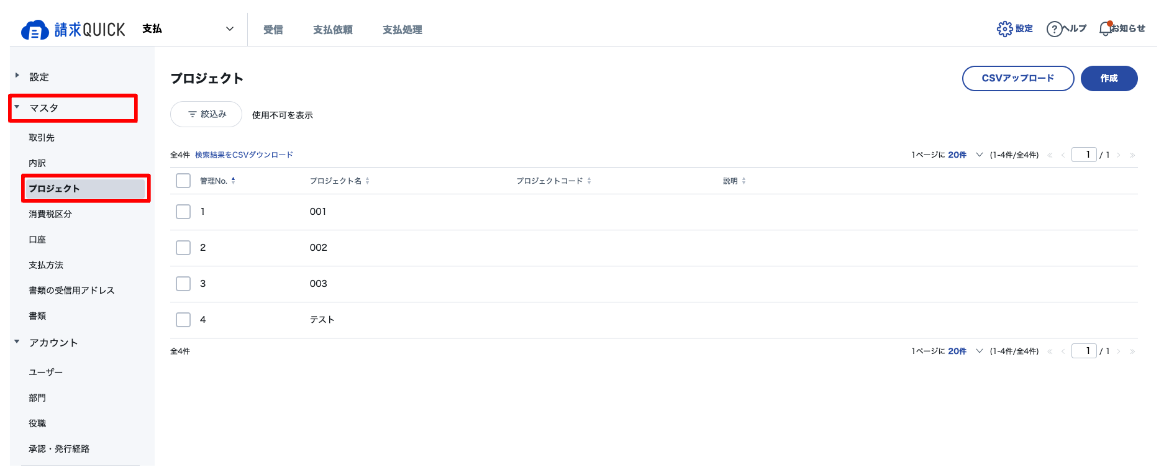Go to previous page in top pagination
Viewport: 1157px width, 470px height.
point(1063,155)
